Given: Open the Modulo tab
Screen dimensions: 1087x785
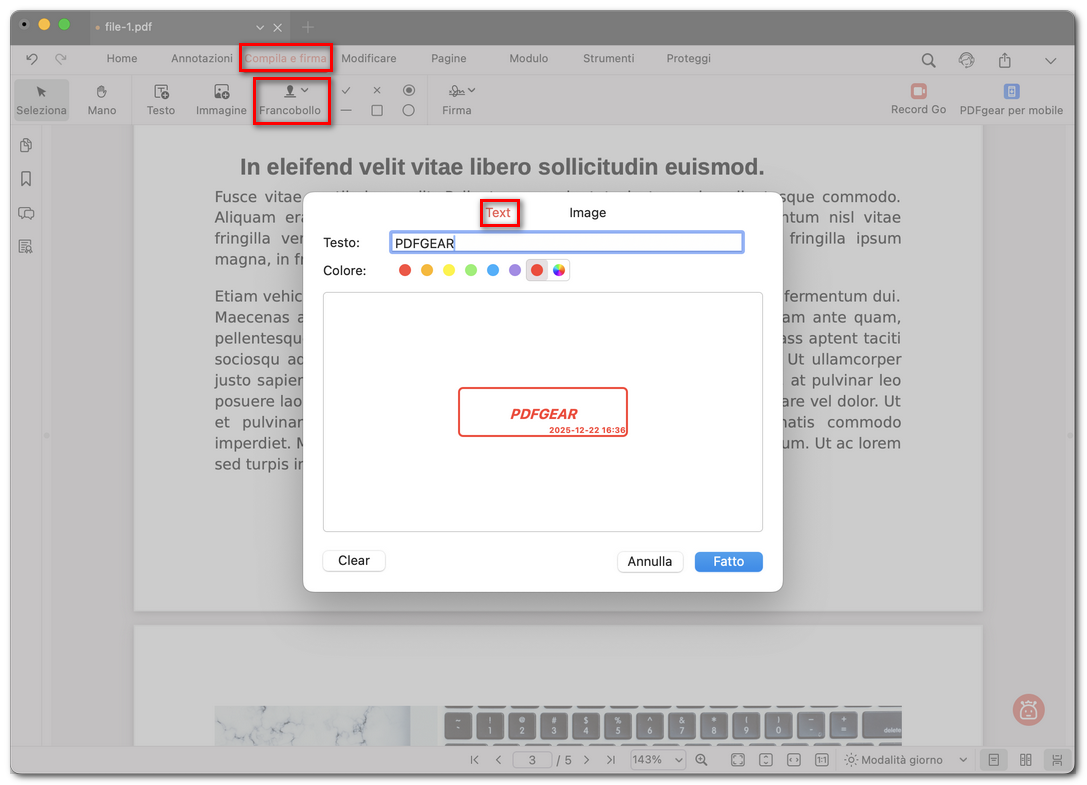Looking at the screenshot, I should [x=529, y=59].
